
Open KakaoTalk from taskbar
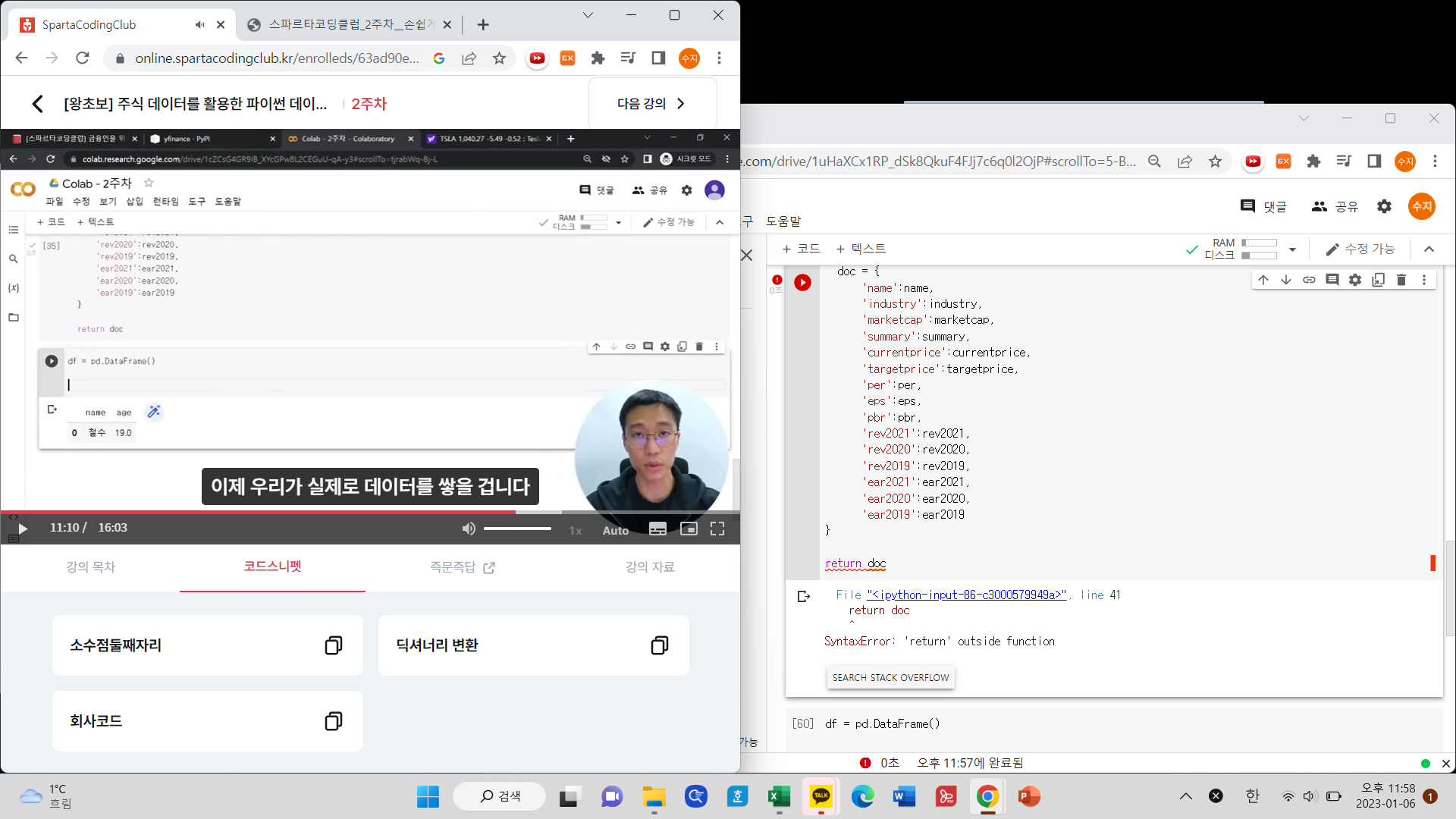[x=821, y=796]
